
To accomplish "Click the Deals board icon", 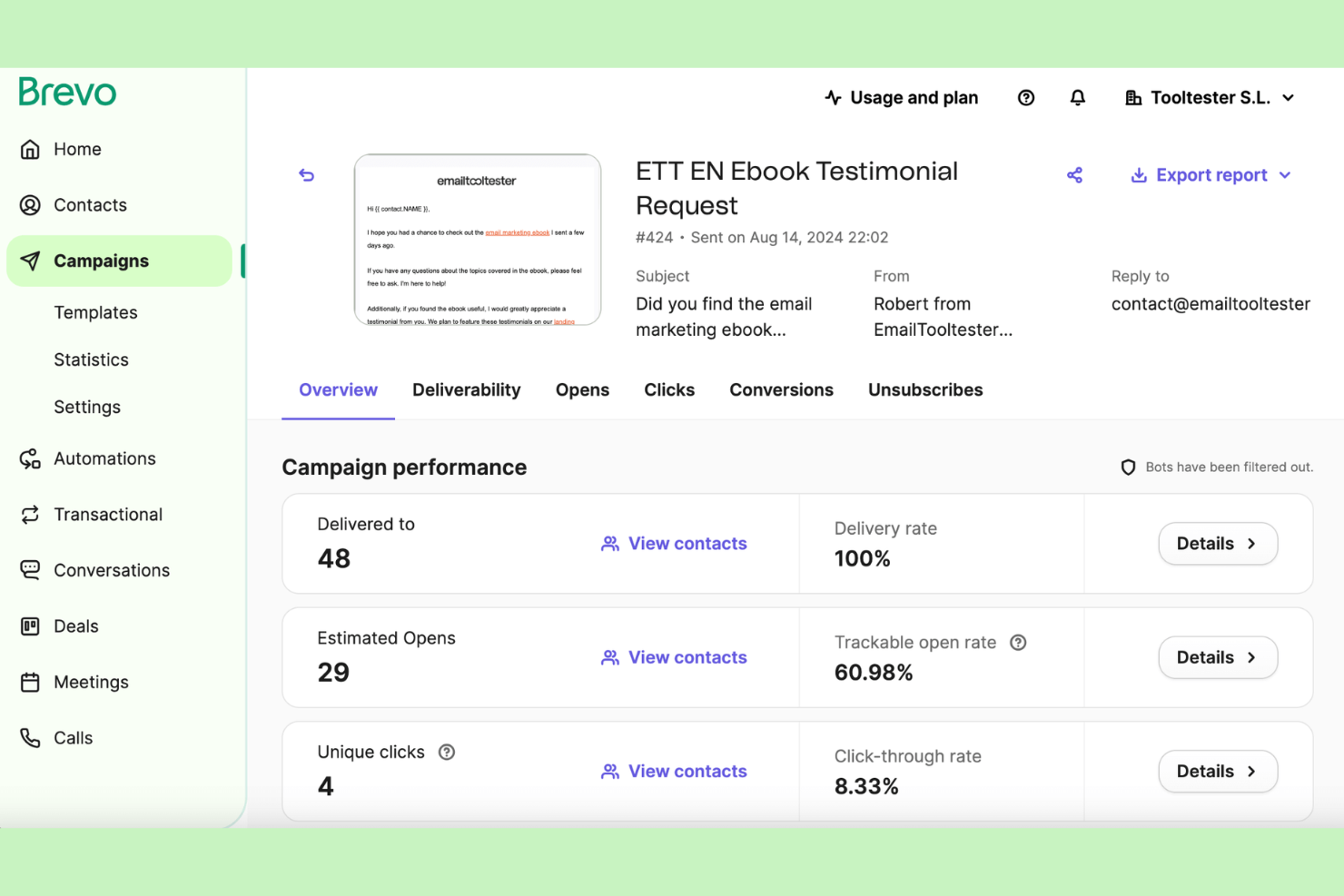I will pos(30,626).
